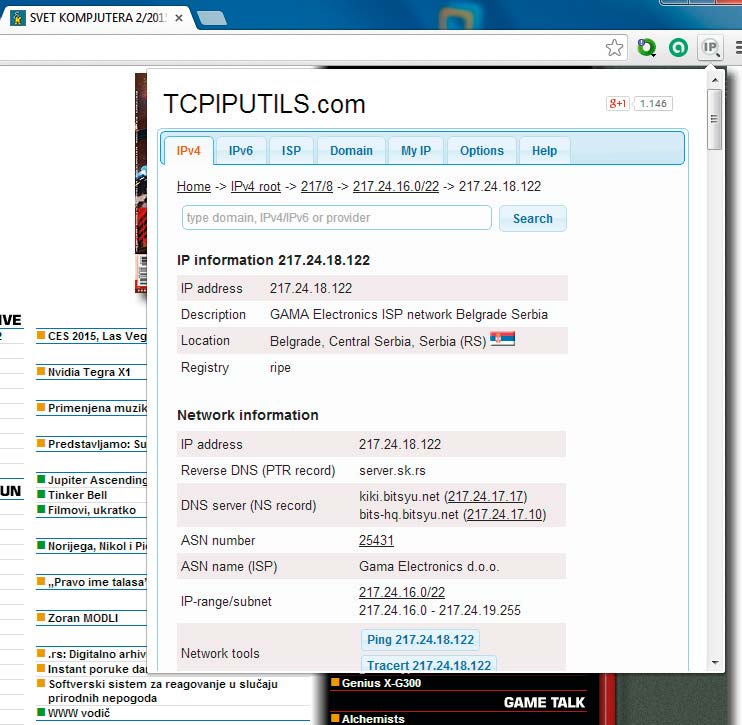Open the Genius X-G300 article
742x725 pixels.
pyautogui.click(x=381, y=683)
